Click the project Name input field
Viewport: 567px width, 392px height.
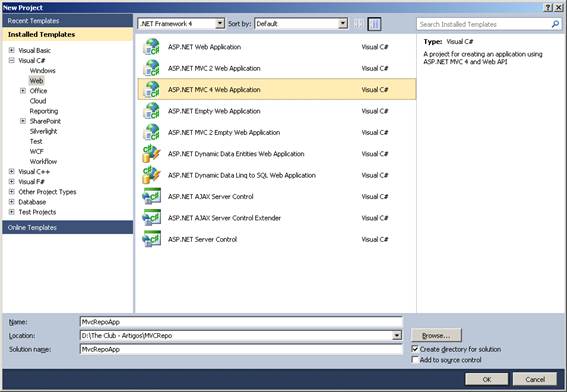pyautogui.click(x=241, y=322)
